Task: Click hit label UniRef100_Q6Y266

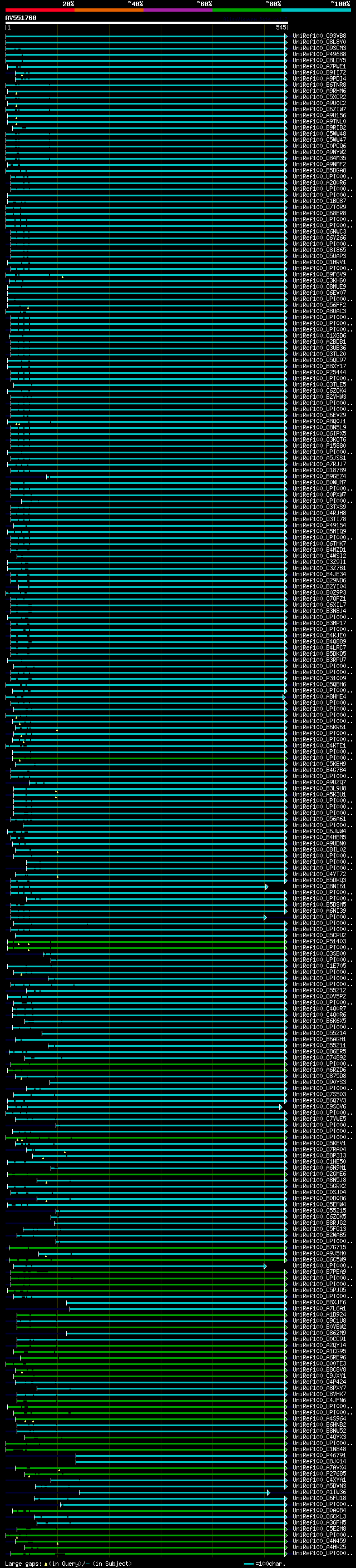Action: [x=319, y=238]
